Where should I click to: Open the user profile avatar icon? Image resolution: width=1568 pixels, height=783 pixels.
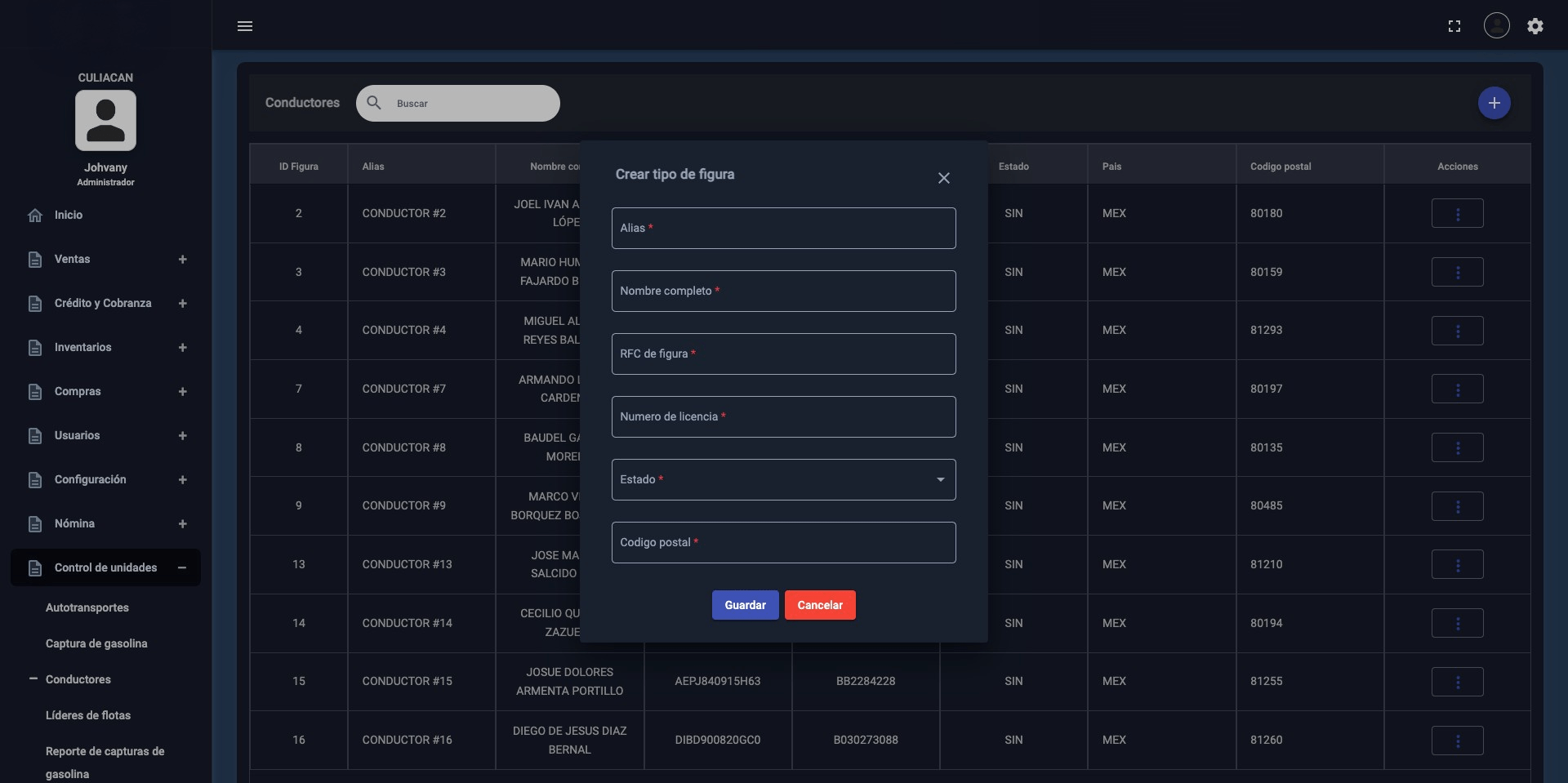[1496, 26]
